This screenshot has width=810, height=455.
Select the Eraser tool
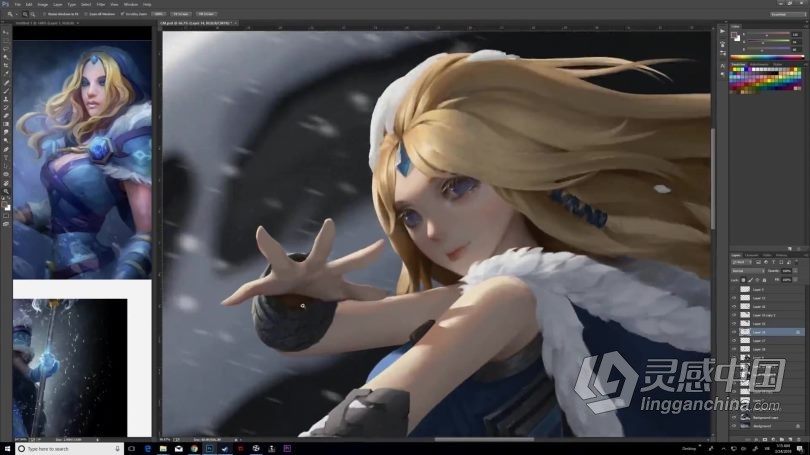[x=6, y=116]
